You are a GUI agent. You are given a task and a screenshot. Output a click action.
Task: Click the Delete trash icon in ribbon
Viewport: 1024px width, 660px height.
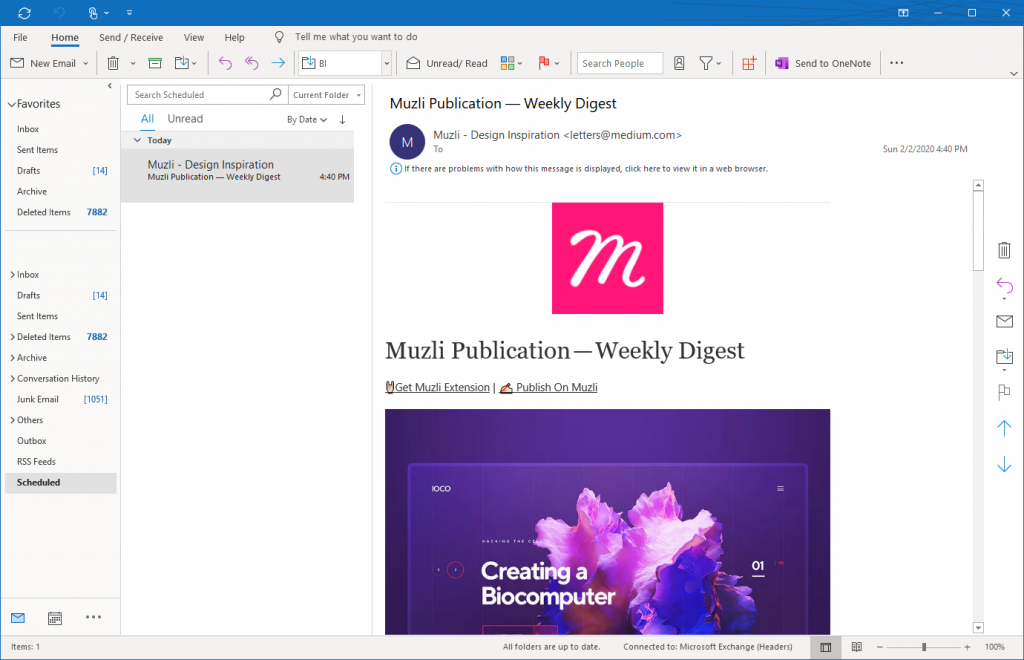[113, 63]
